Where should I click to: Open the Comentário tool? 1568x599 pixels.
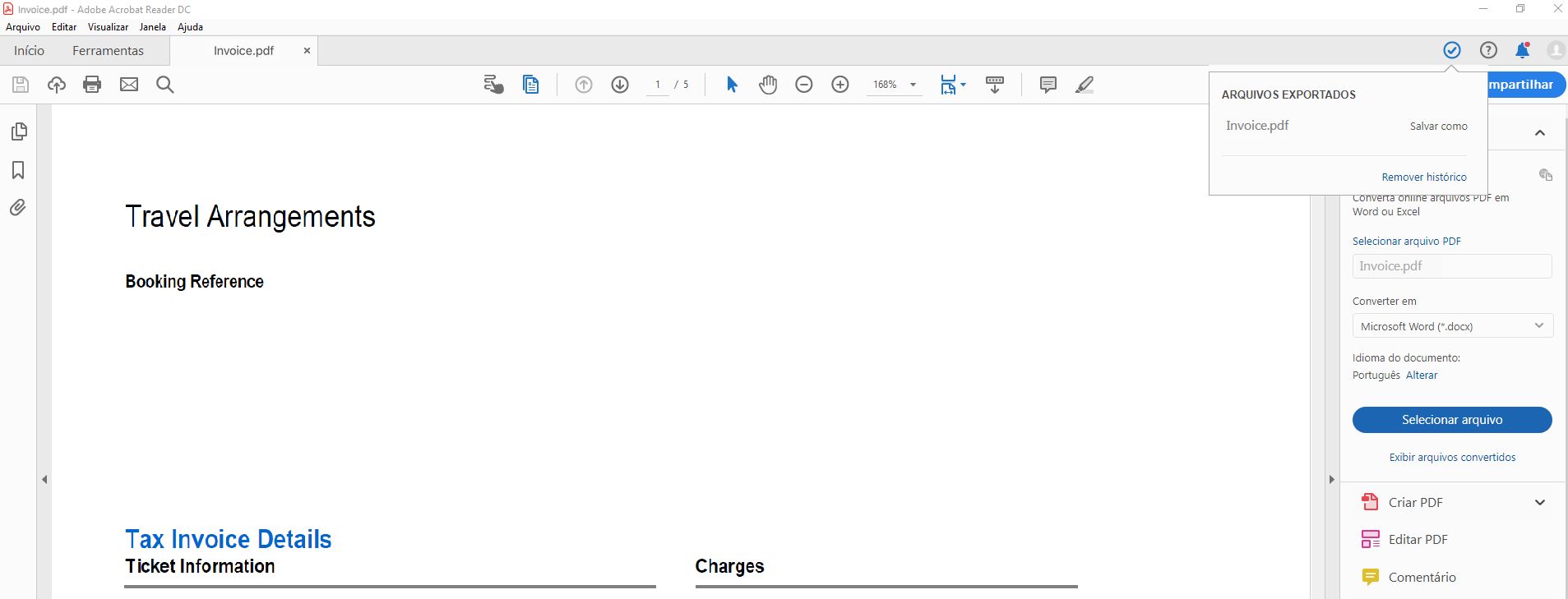click(x=1422, y=577)
